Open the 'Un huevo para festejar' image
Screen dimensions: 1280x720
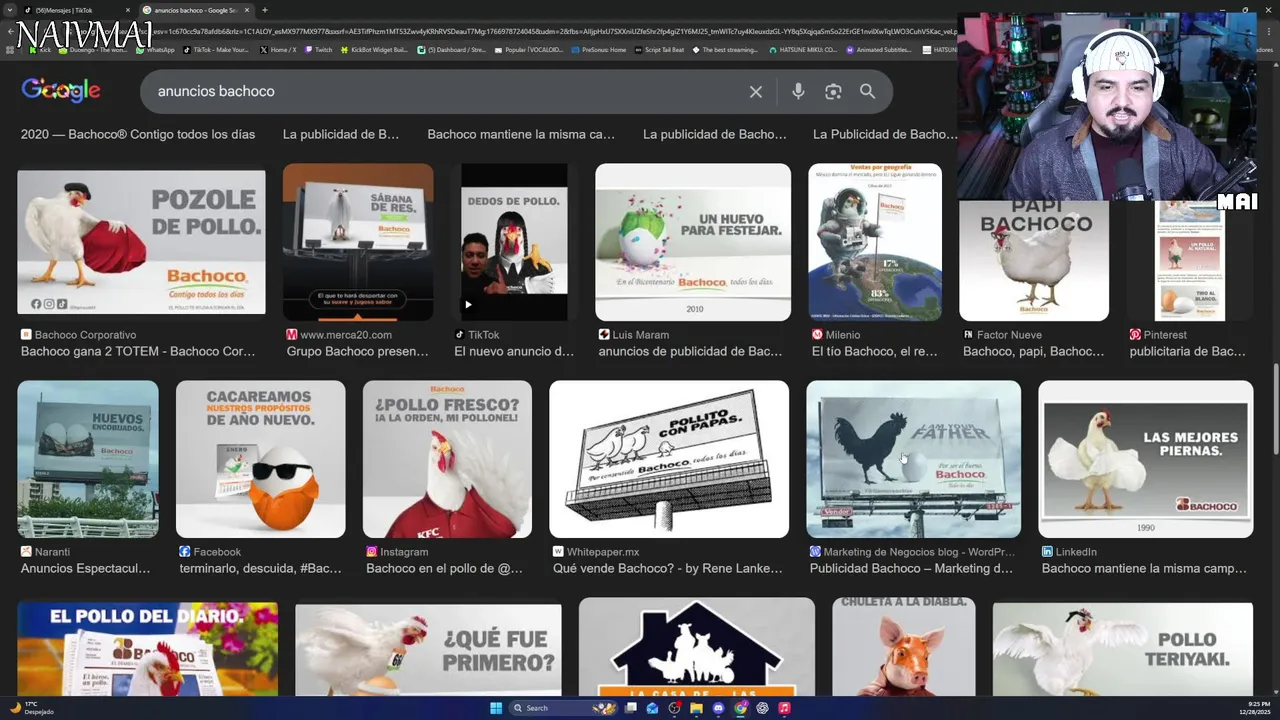coord(693,242)
